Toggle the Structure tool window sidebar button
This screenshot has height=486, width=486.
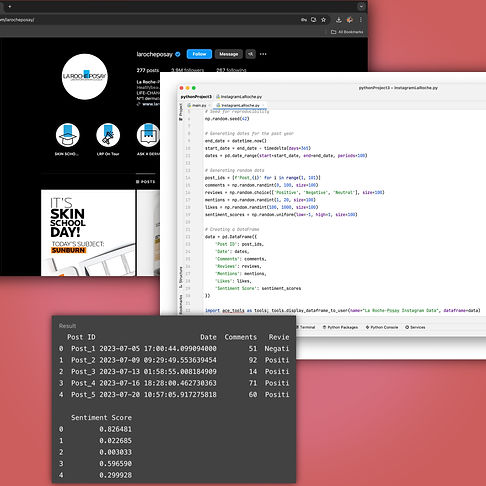[181, 276]
